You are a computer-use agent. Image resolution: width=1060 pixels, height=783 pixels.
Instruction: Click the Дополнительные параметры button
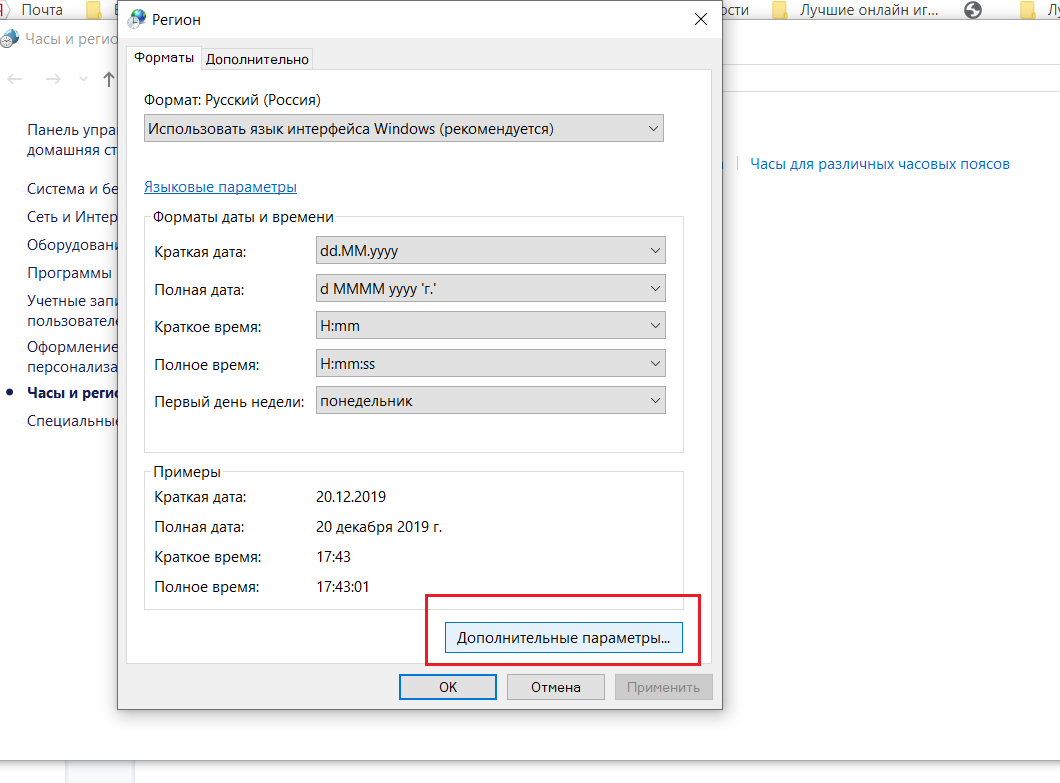click(563, 637)
